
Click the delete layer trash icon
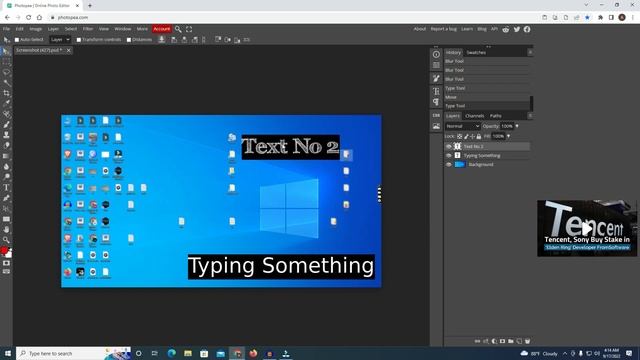[527, 341]
